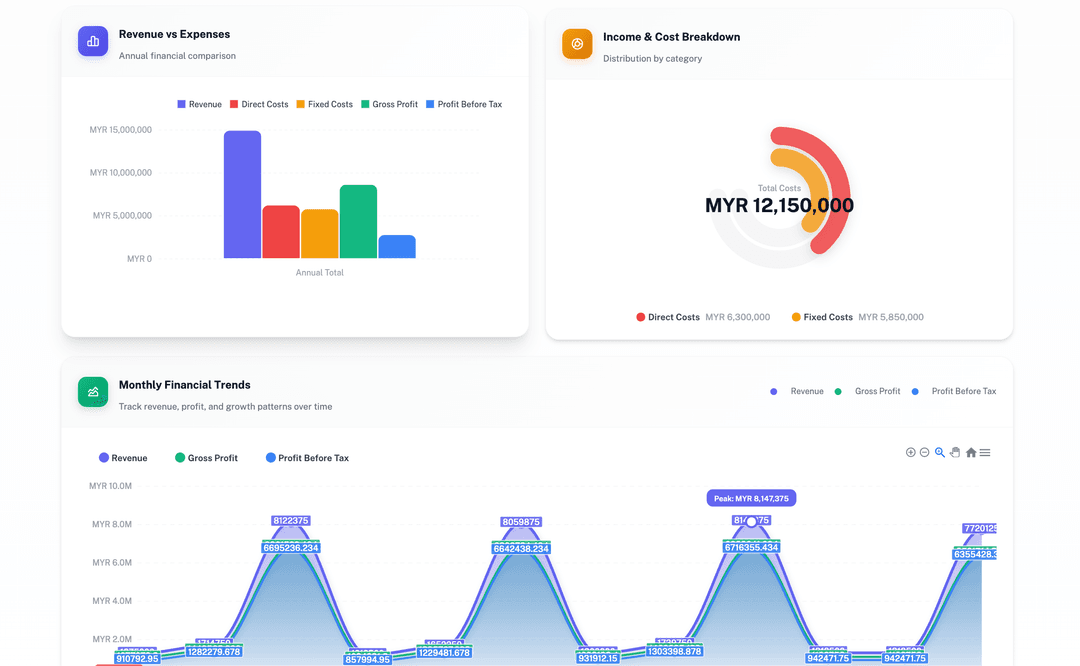Viewport: 1080px width, 666px height.
Task: Toggle the Revenue legend item in the bar chart
Action: (199, 104)
